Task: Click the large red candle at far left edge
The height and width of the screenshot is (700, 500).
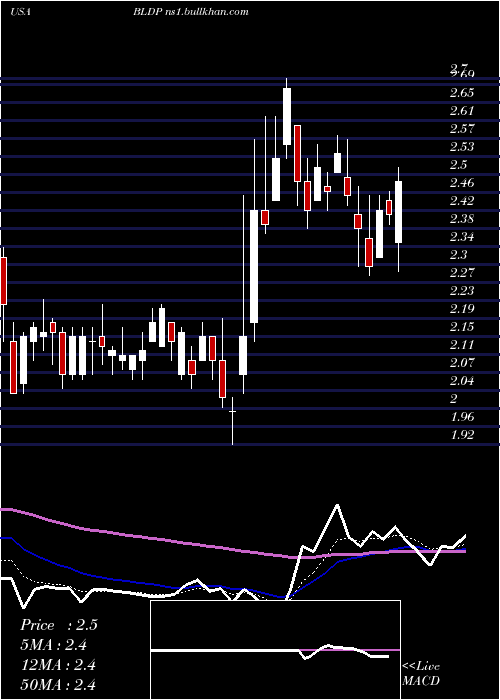Action: coord(4,281)
